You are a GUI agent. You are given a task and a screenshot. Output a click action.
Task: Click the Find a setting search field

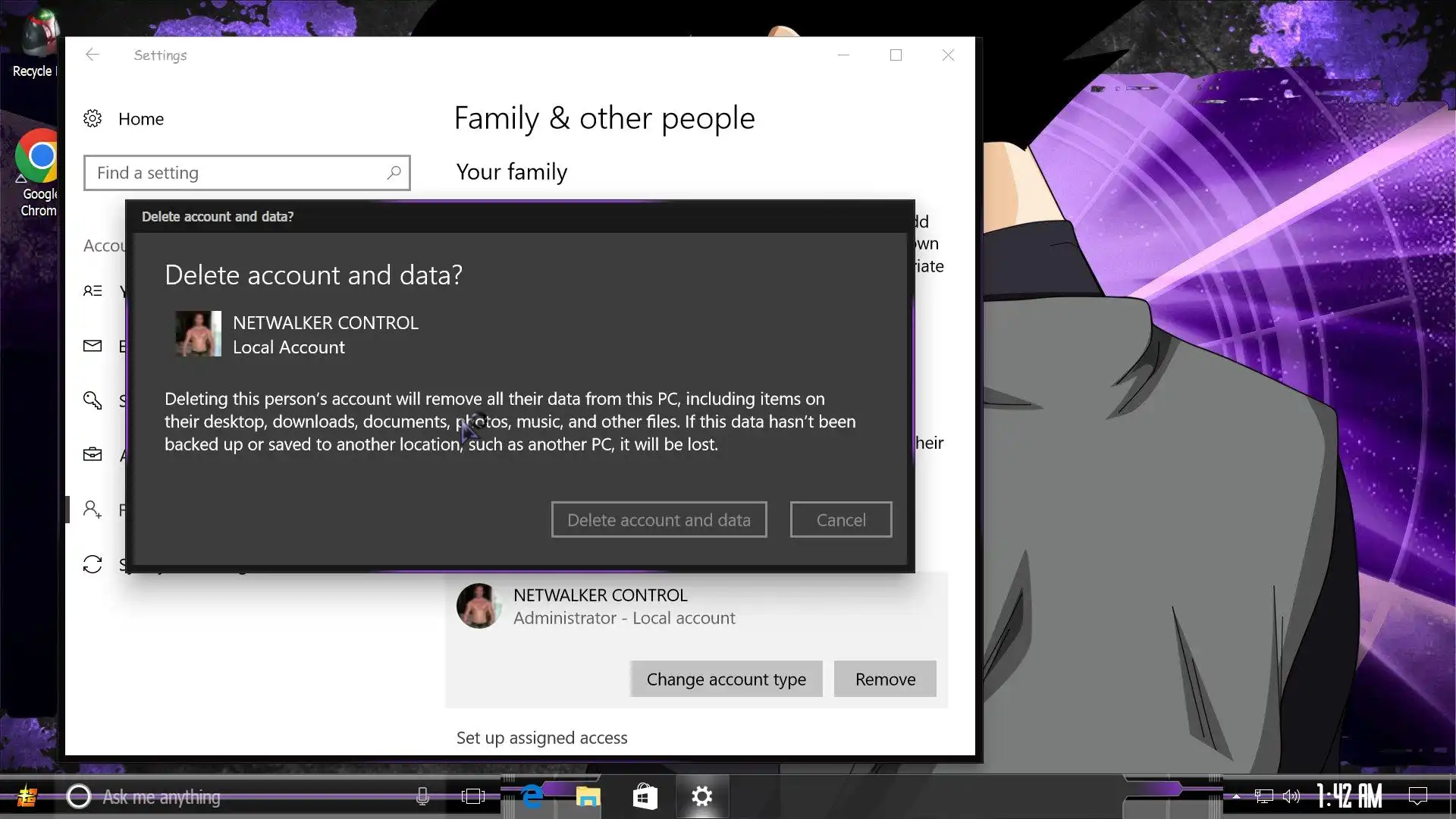[x=235, y=173]
